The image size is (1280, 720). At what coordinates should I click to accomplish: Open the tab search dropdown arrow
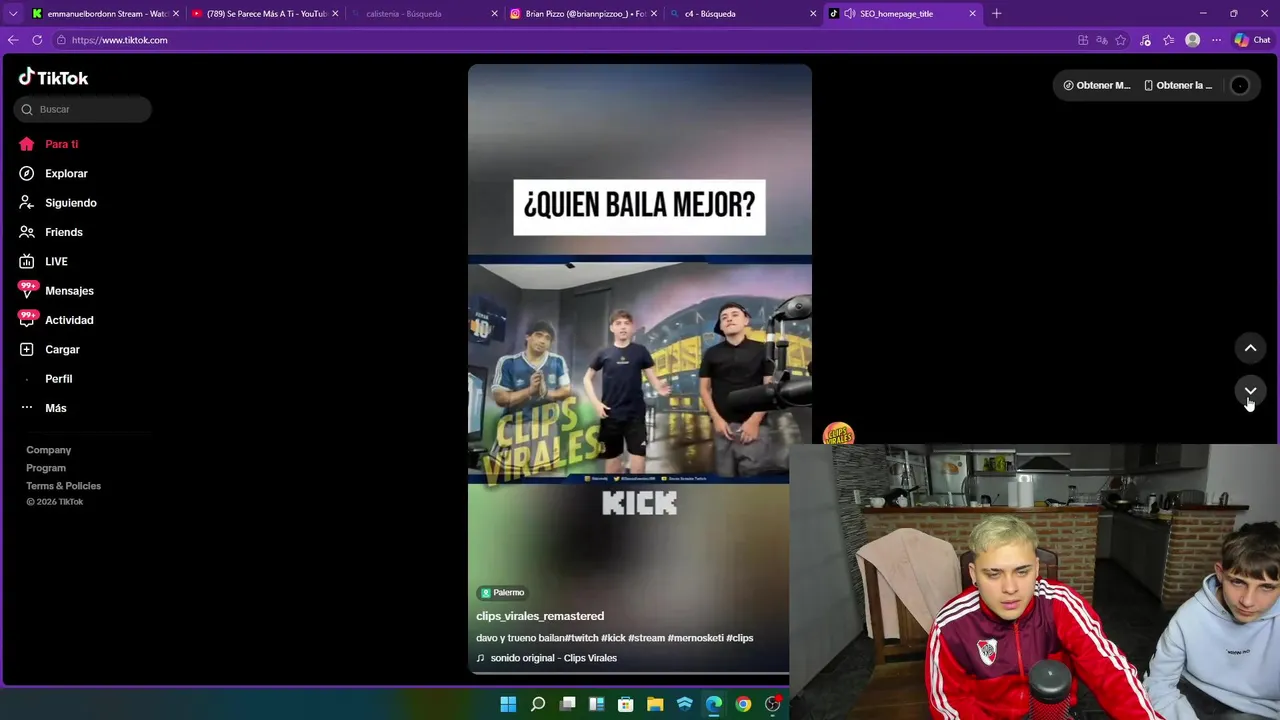(12, 14)
